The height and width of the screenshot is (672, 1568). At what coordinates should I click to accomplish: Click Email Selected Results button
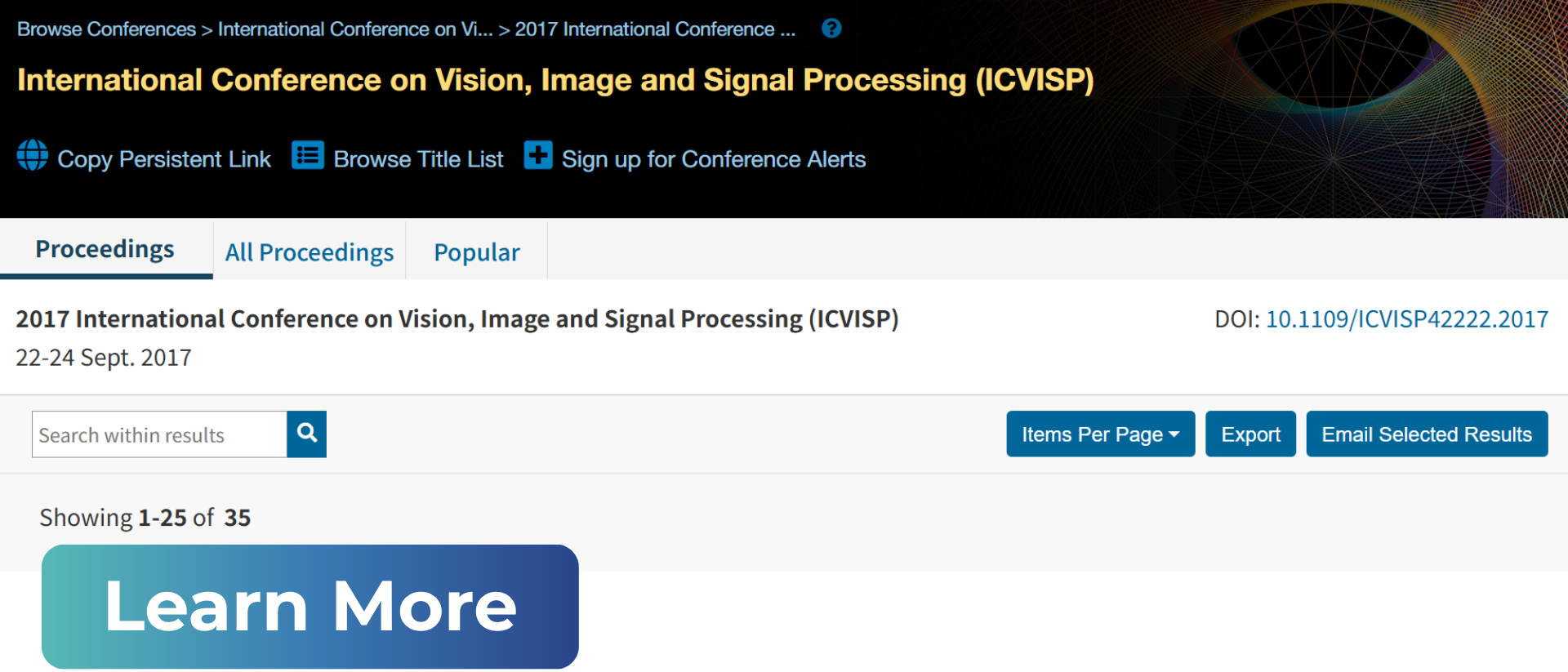tap(1427, 434)
